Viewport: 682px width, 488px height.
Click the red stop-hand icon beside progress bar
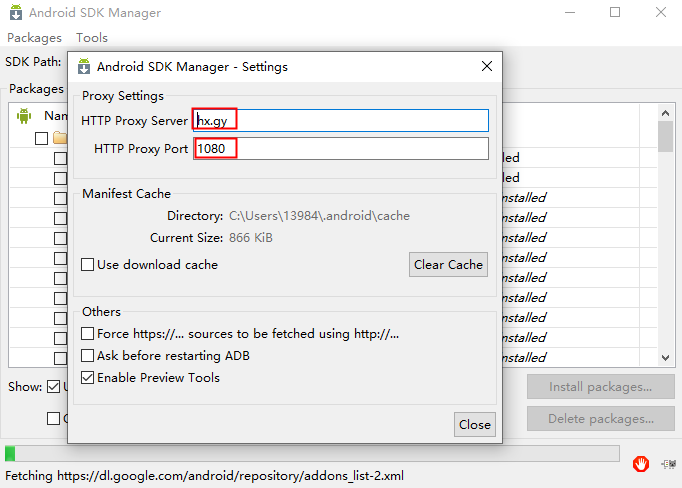(641, 464)
